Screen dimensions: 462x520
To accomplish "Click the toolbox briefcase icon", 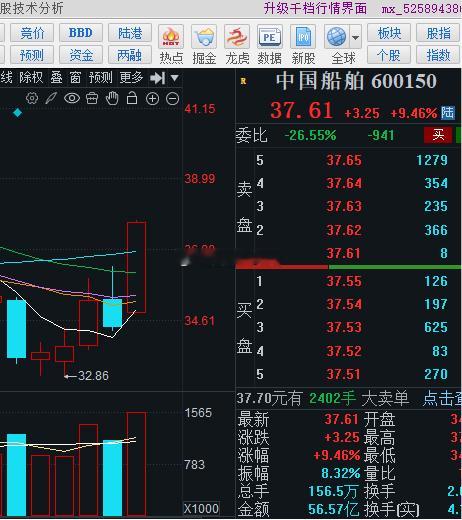I will [x=92, y=98].
